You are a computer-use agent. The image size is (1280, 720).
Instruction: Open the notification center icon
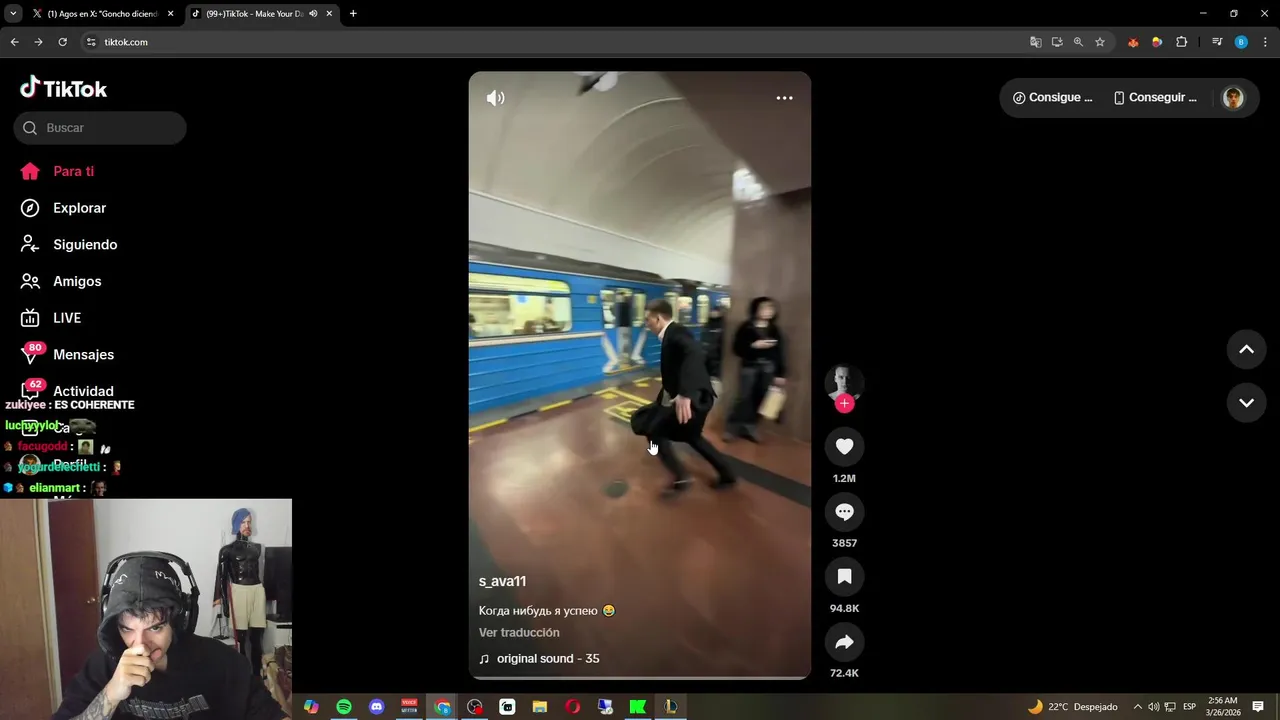tap(1258, 707)
